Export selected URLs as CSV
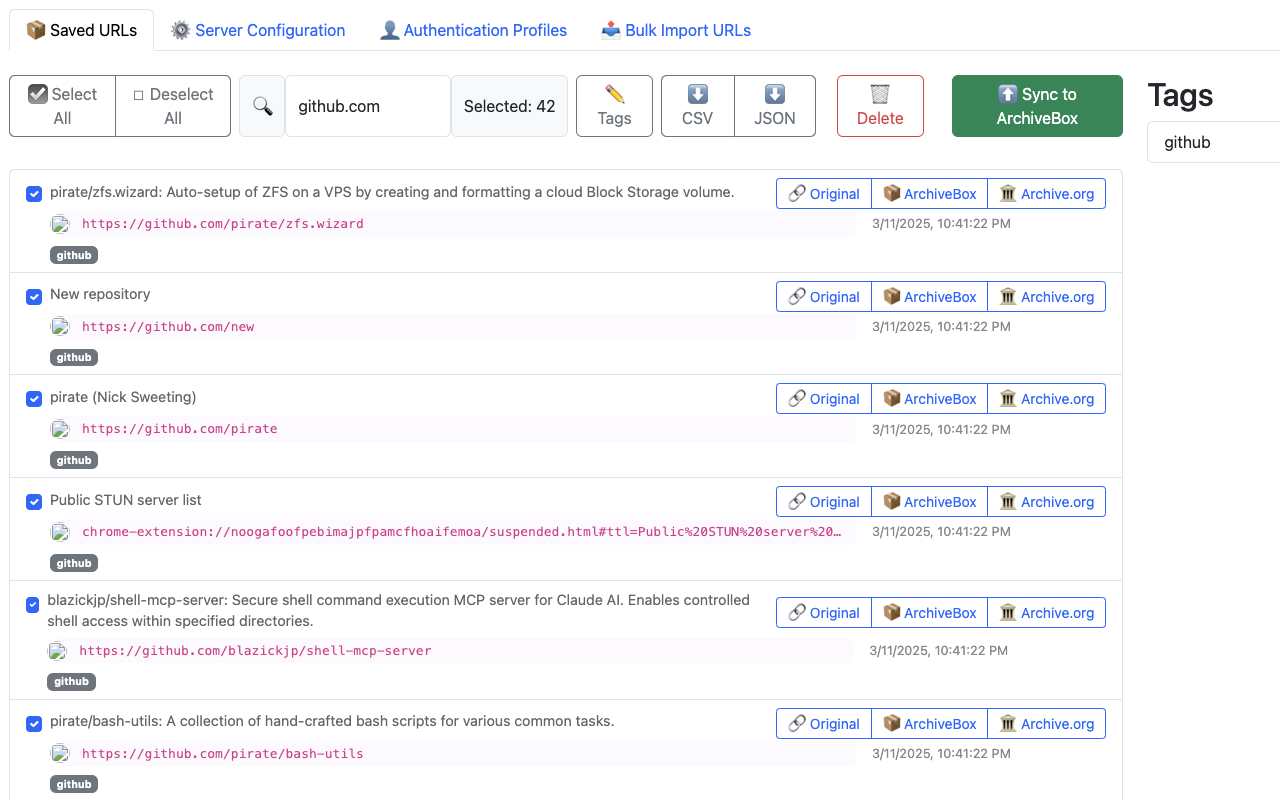The height and width of the screenshot is (800, 1280). 697,105
